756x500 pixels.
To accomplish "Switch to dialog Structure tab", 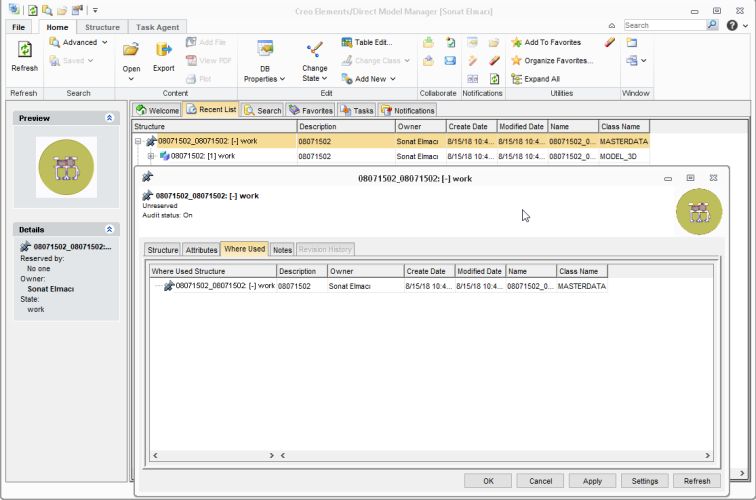I will pyautogui.click(x=162, y=250).
